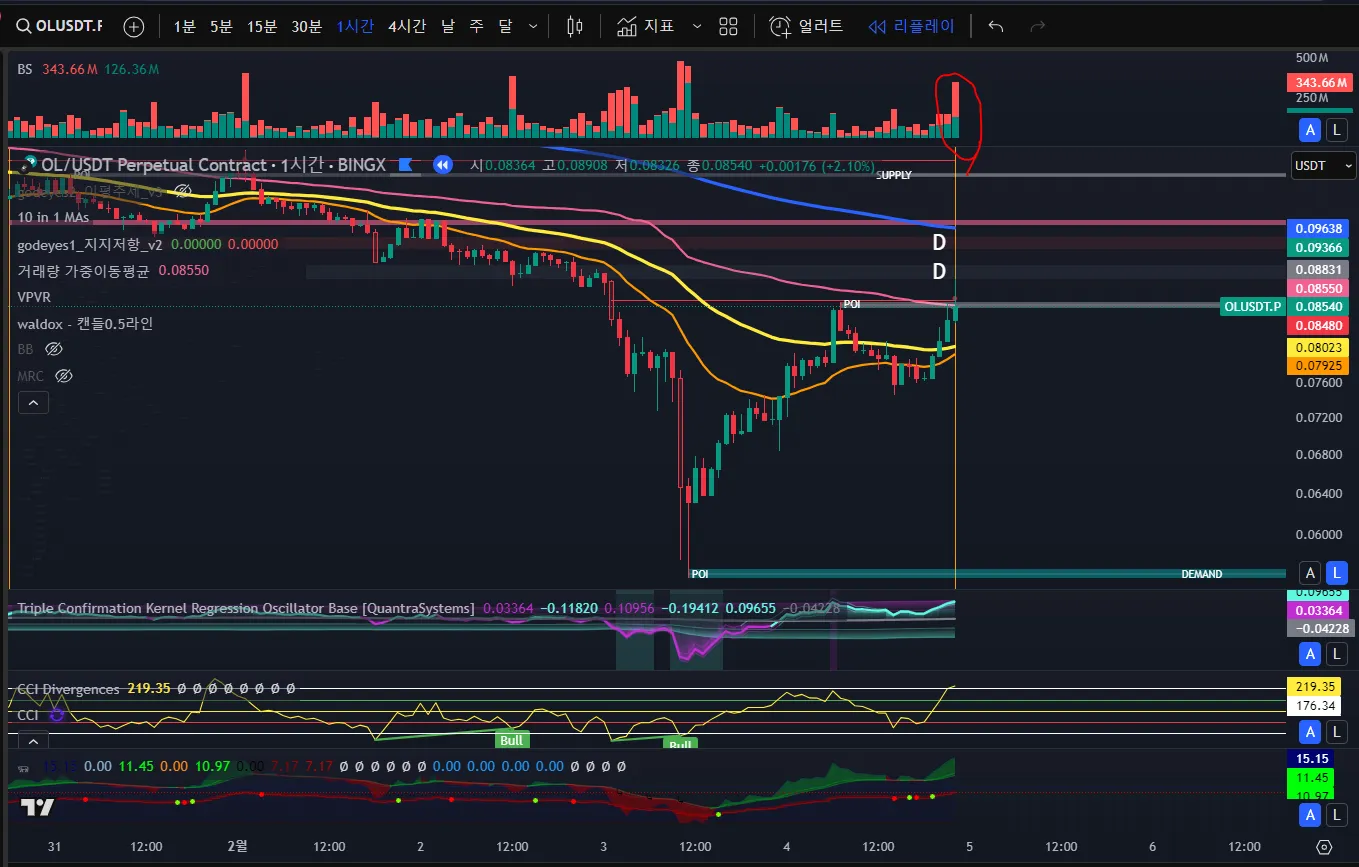The height and width of the screenshot is (867, 1359).
Task: Click the OL coin logo beside the chart title
Action: click(27, 165)
